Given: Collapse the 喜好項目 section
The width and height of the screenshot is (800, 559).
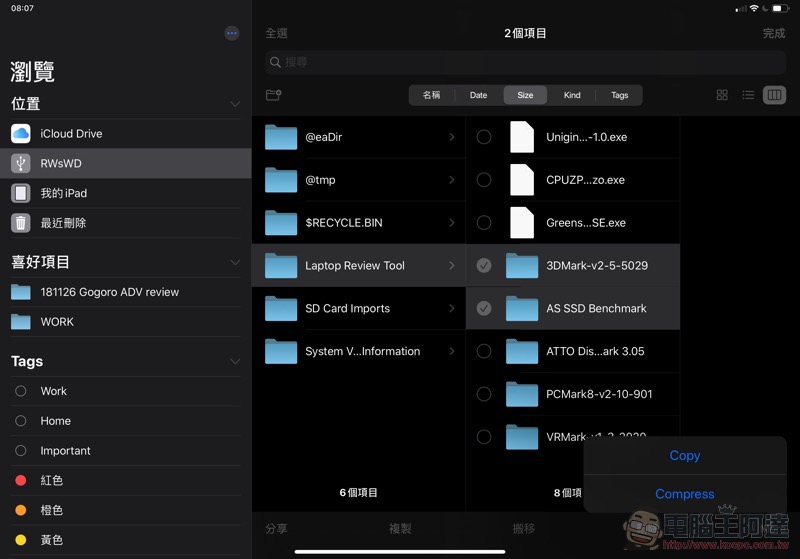Looking at the screenshot, I should click(235, 262).
